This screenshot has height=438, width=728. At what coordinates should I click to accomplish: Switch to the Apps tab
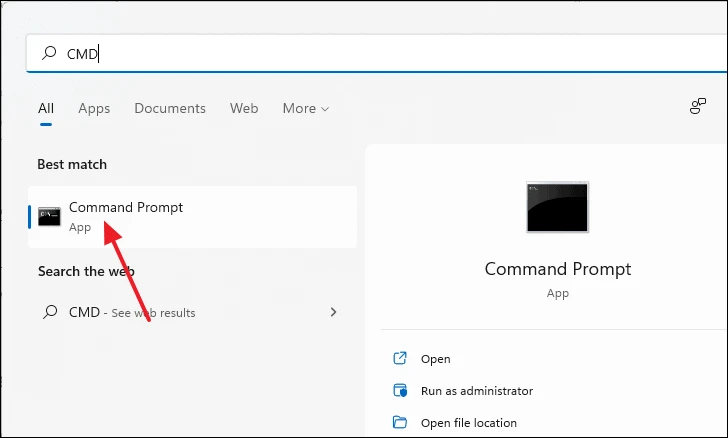point(94,108)
